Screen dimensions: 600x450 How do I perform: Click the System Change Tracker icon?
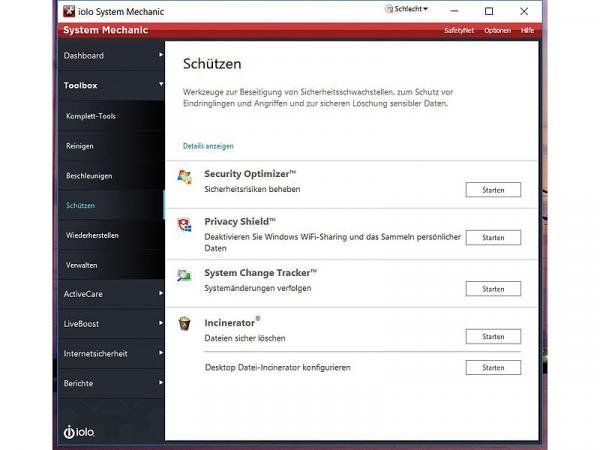click(x=184, y=275)
